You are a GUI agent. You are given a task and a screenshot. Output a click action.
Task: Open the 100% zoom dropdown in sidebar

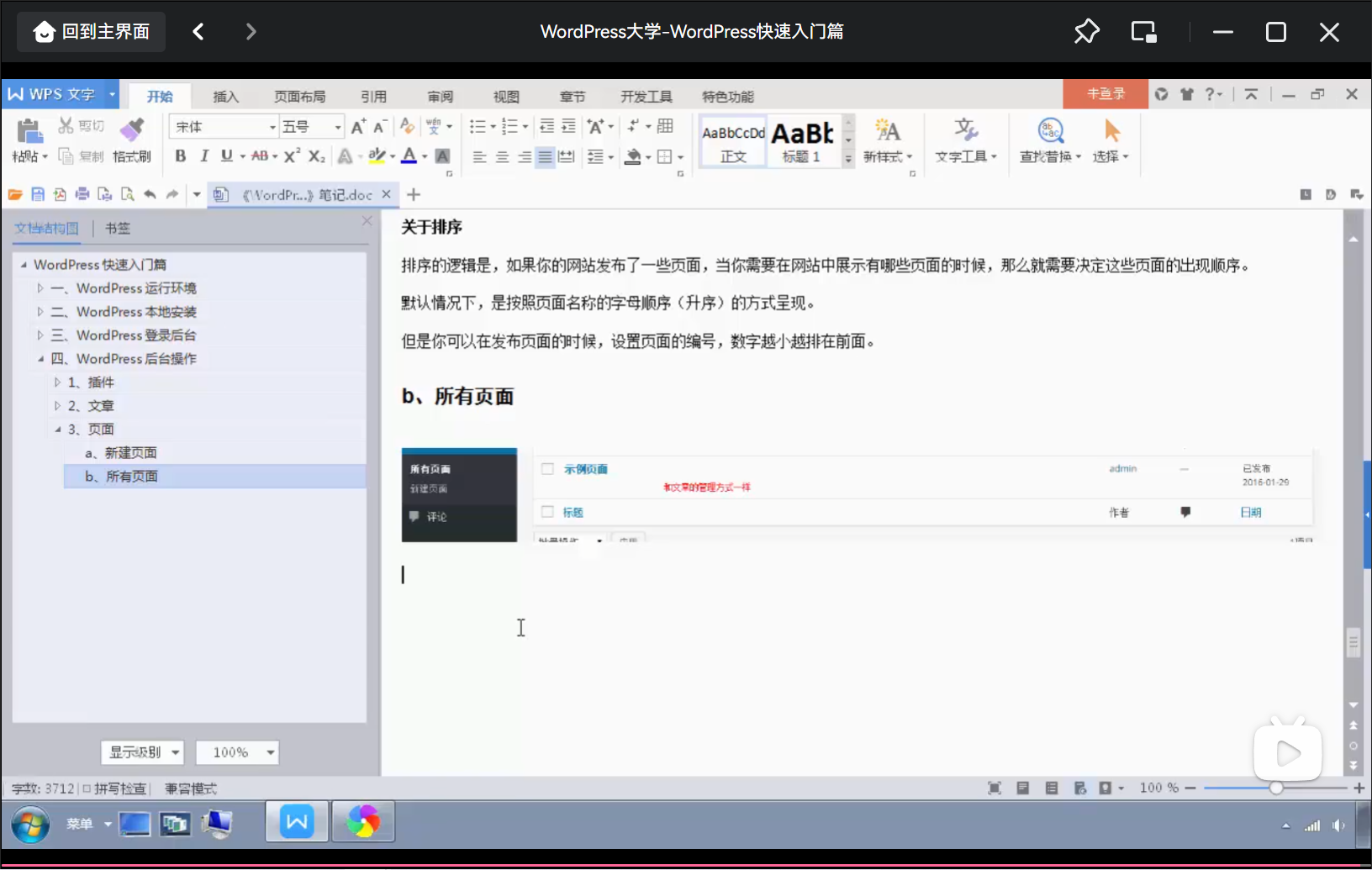[x=237, y=752]
